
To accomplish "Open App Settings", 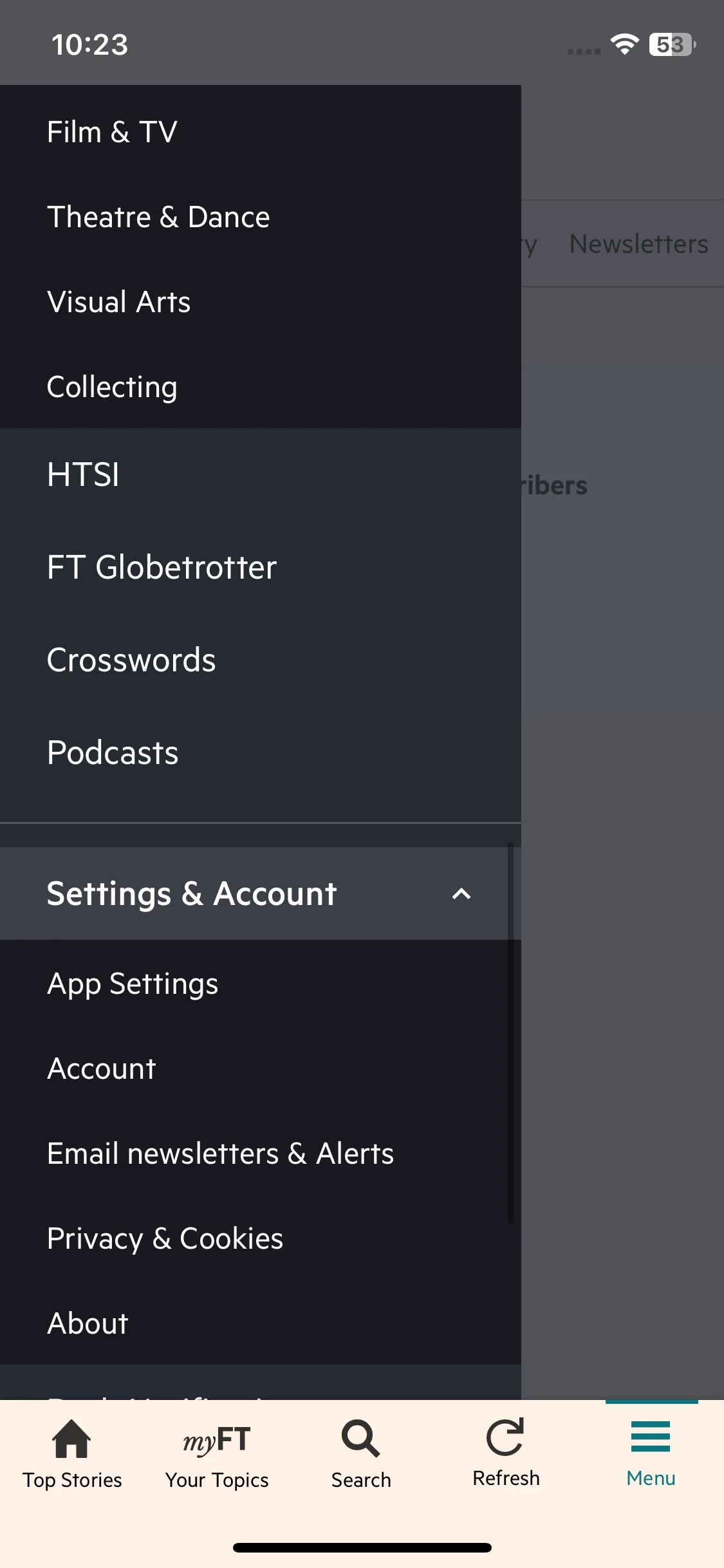I will pos(260,984).
